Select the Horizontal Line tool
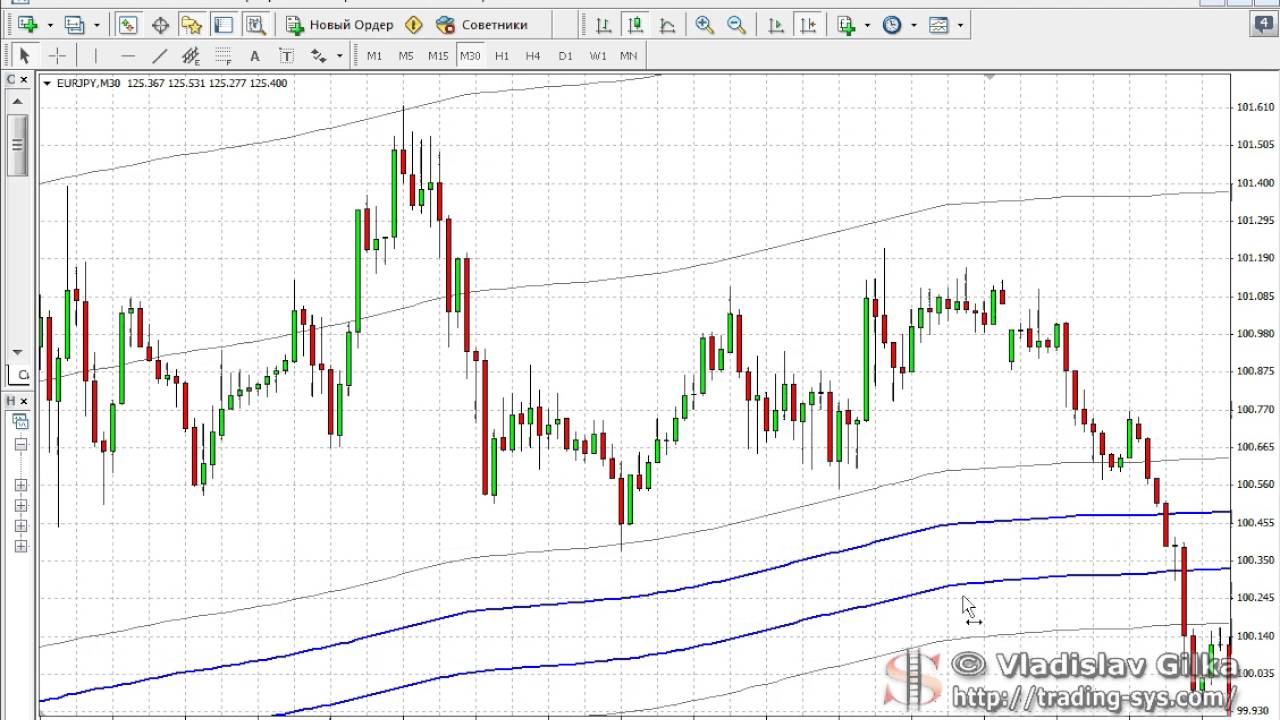This screenshot has height=720, width=1280. click(127, 56)
